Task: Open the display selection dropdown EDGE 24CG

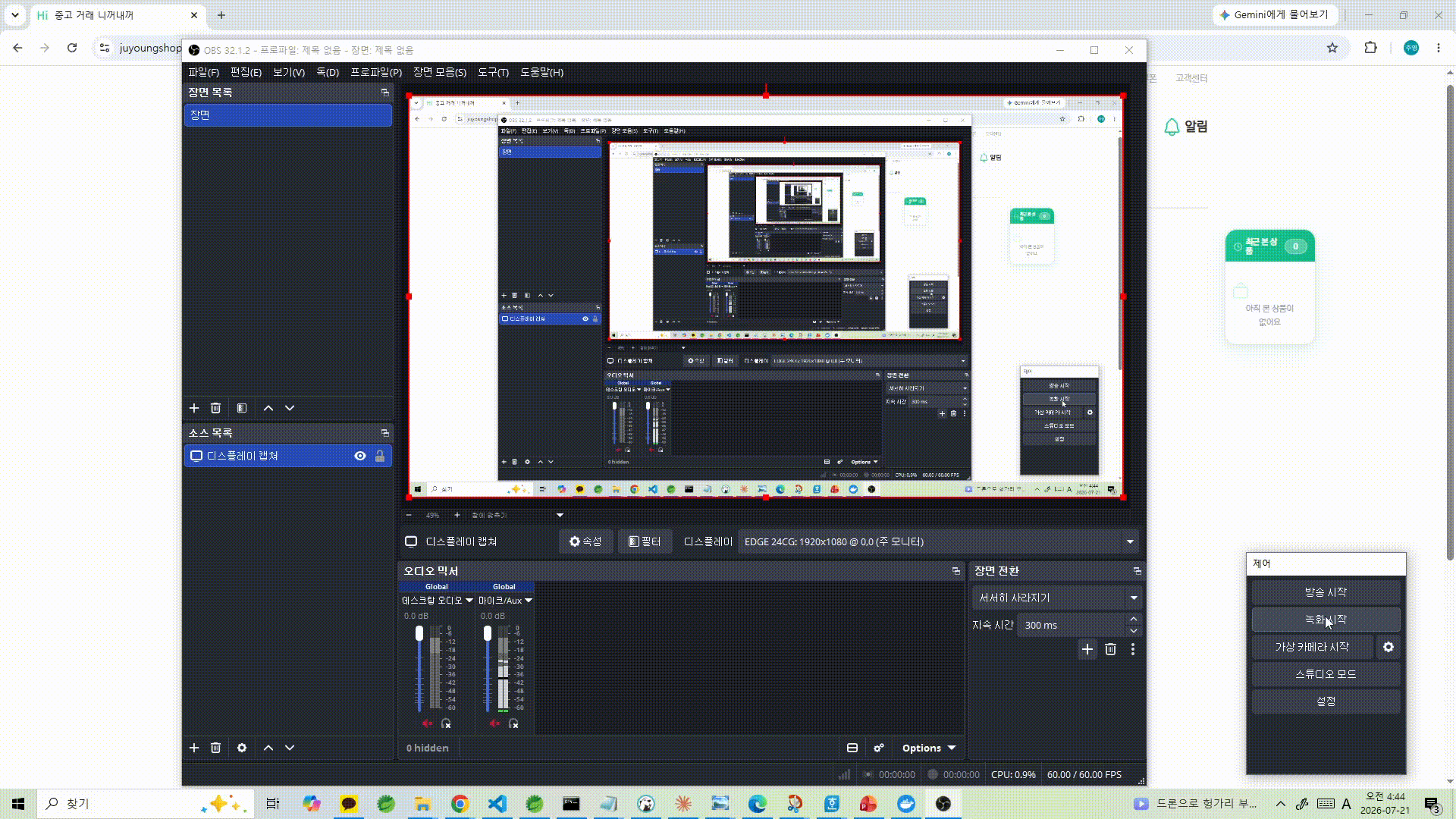Action: tap(939, 541)
